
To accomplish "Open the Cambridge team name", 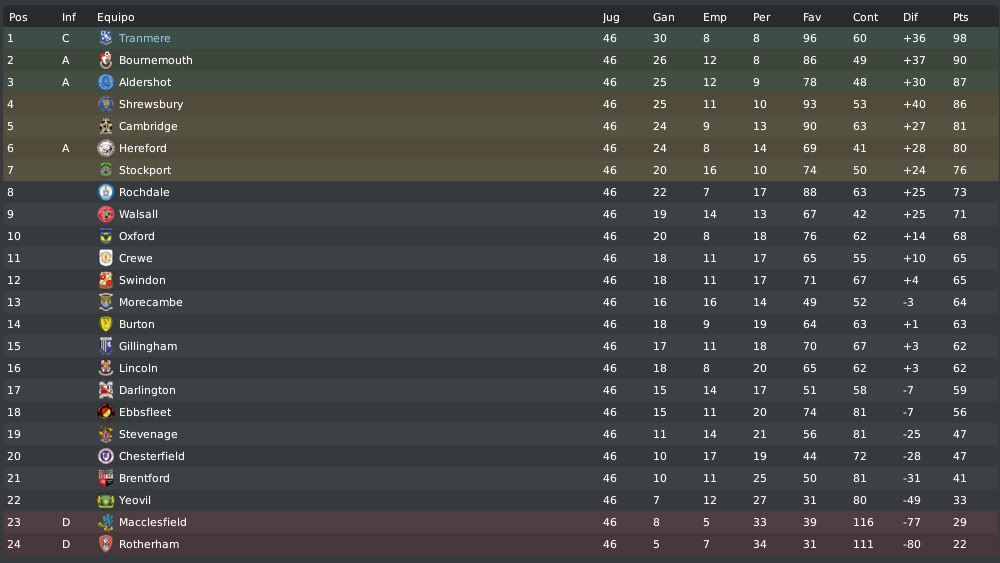I will 148,126.
